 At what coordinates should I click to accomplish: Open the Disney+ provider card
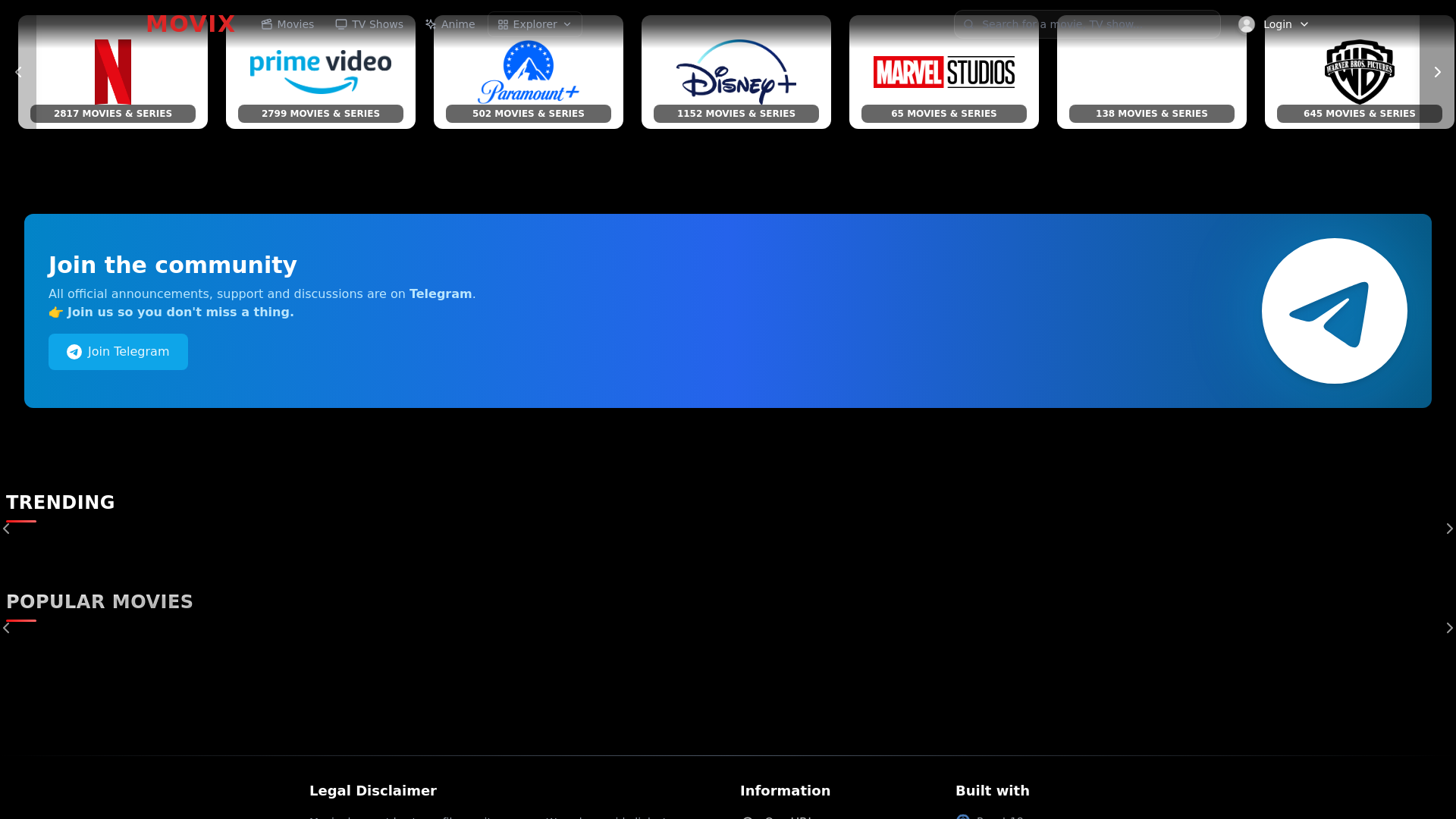pyautogui.click(x=736, y=72)
